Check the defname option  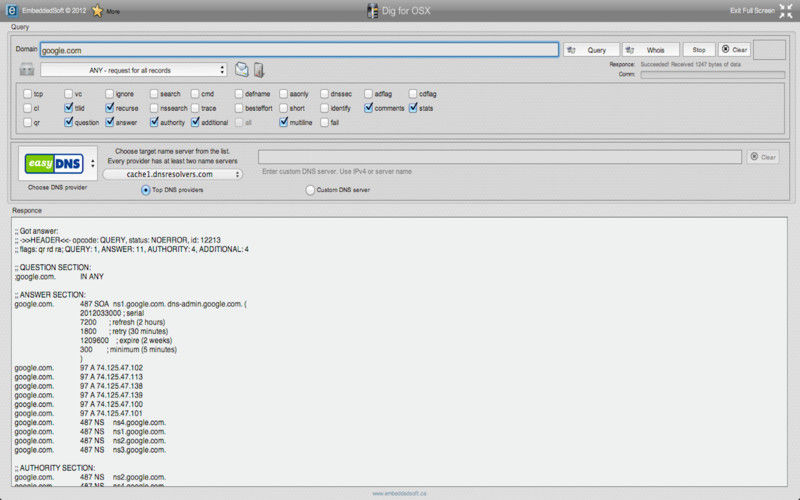(239, 94)
